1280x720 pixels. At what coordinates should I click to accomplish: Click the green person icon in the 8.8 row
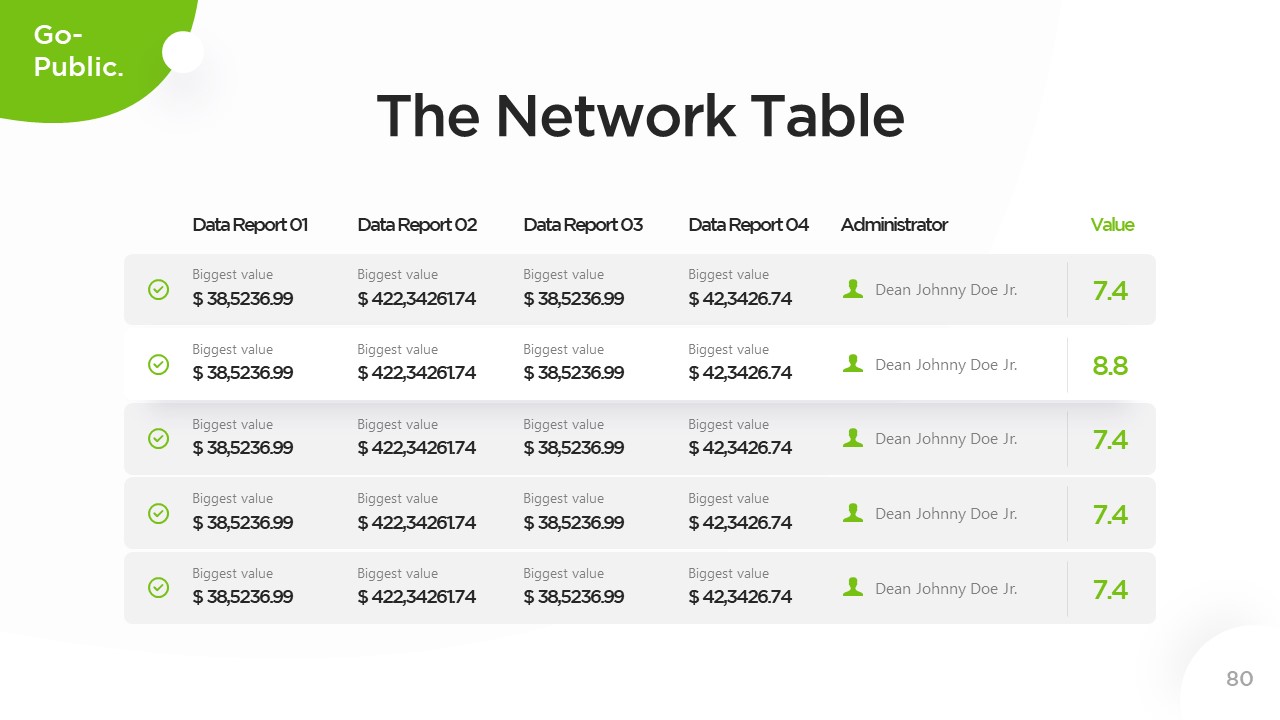pos(853,364)
